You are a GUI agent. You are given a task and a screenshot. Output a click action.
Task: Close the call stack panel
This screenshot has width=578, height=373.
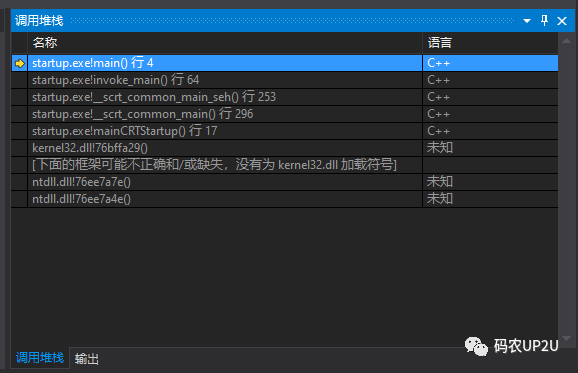click(562, 21)
